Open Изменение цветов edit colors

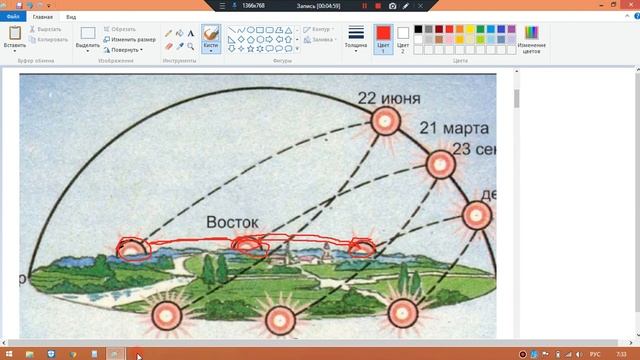[x=531, y=40]
